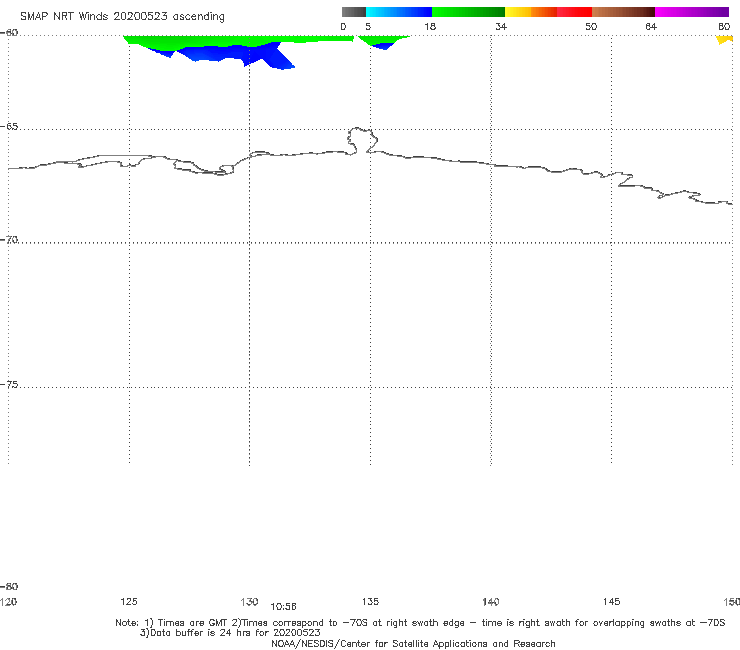Click longitude label 140
Viewport: 740px width, 650px height.
pos(491,602)
